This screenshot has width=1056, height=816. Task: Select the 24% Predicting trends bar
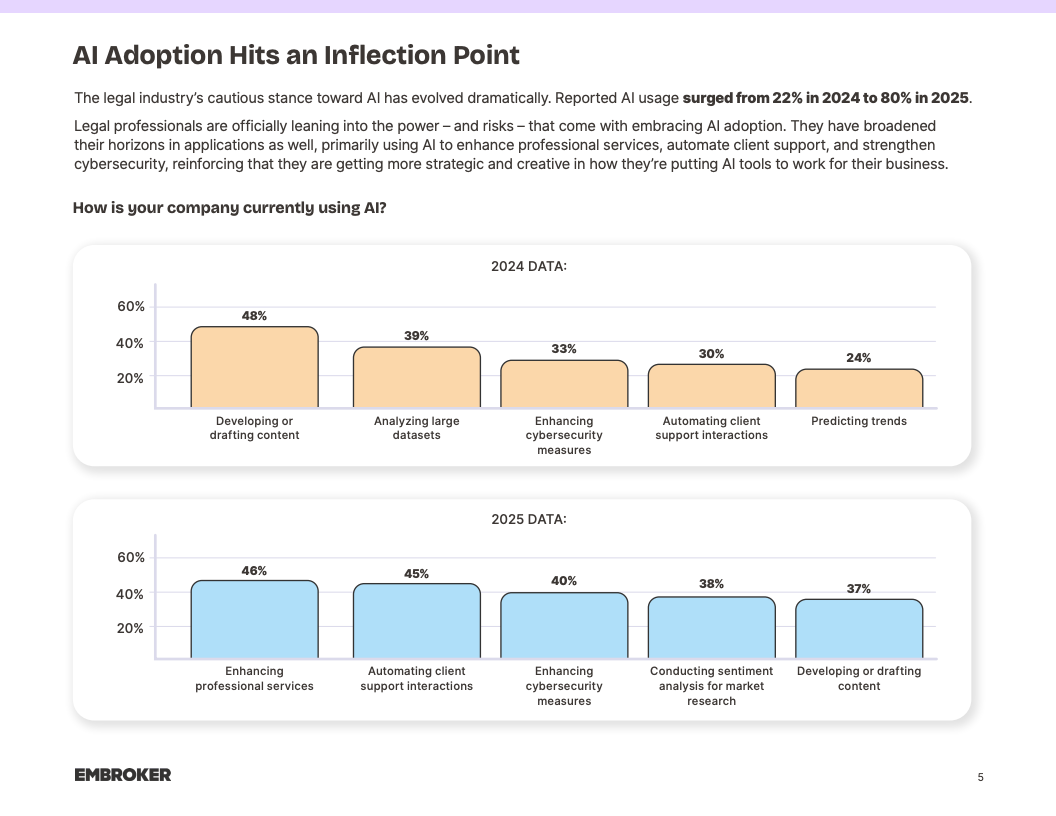point(859,388)
